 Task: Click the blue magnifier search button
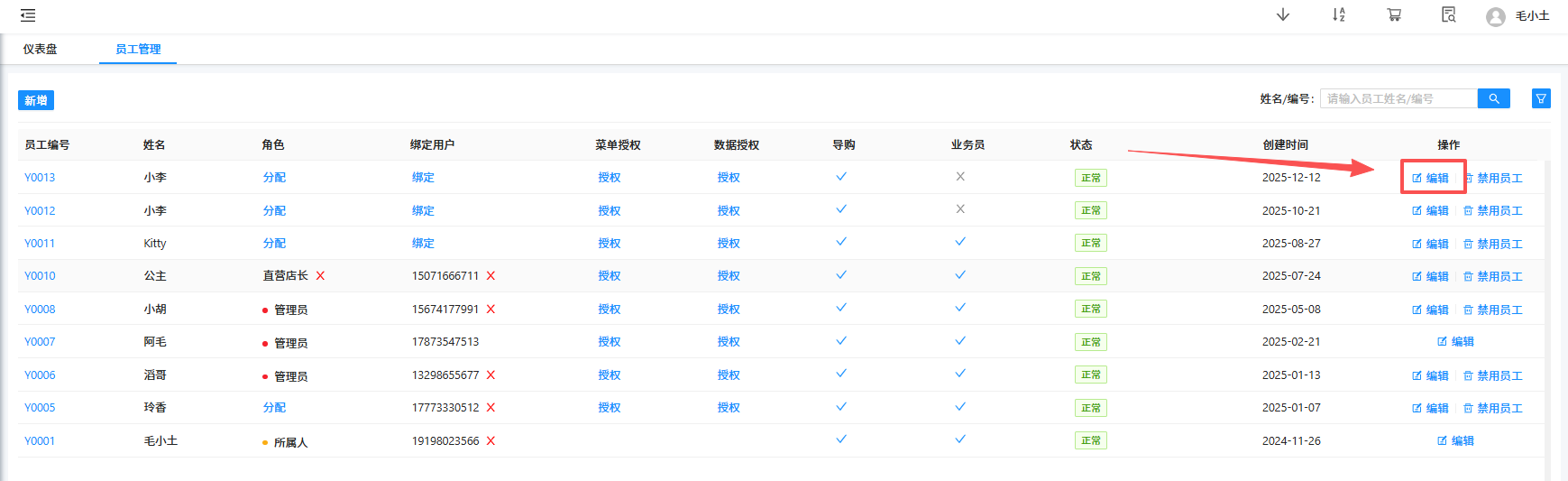tap(1494, 98)
